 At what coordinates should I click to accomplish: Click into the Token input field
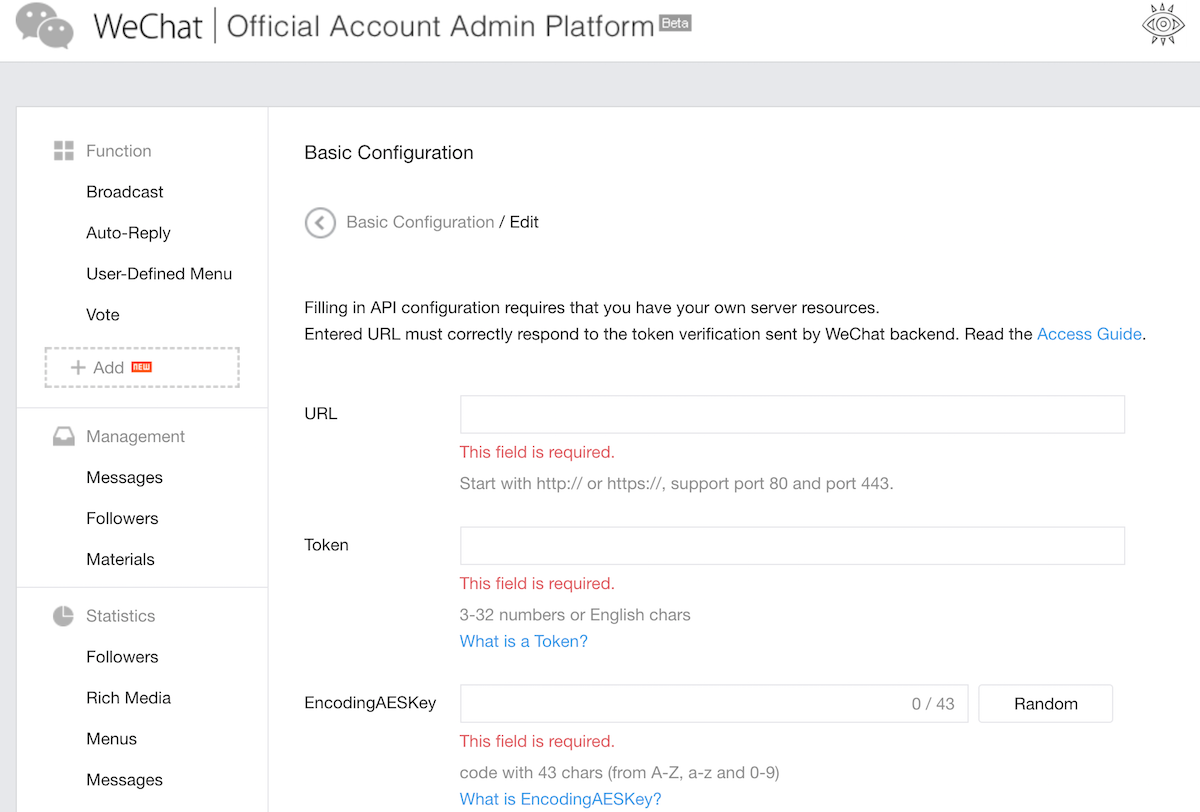(792, 546)
